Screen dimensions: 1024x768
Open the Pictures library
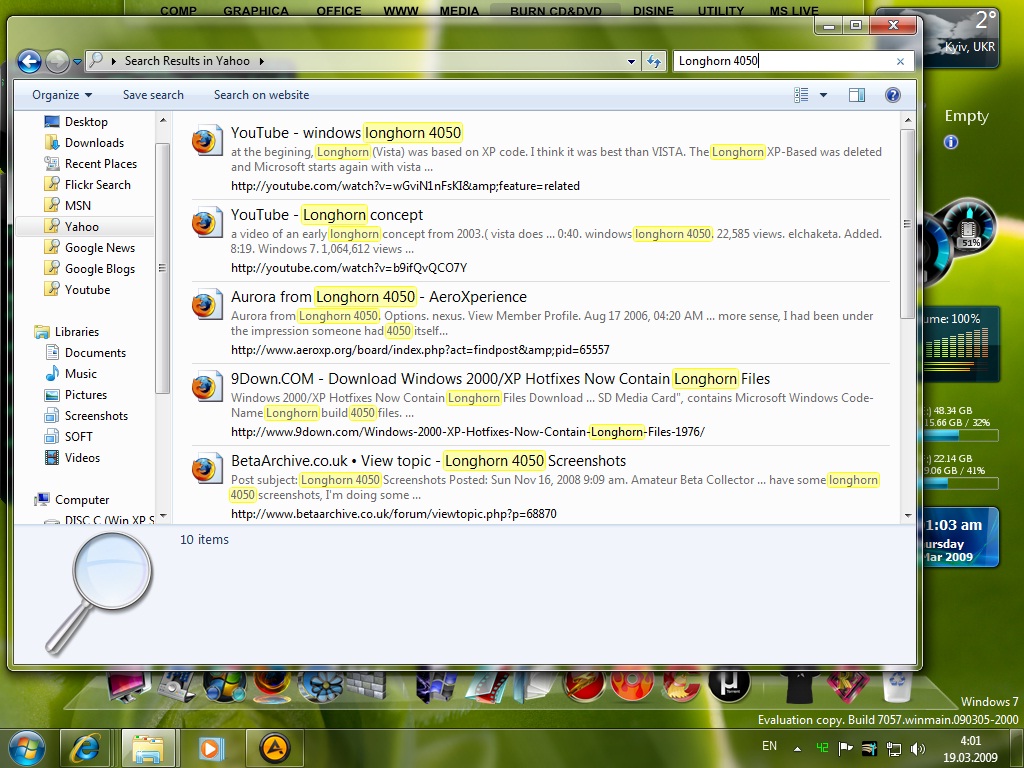click(x=85, y=394)
